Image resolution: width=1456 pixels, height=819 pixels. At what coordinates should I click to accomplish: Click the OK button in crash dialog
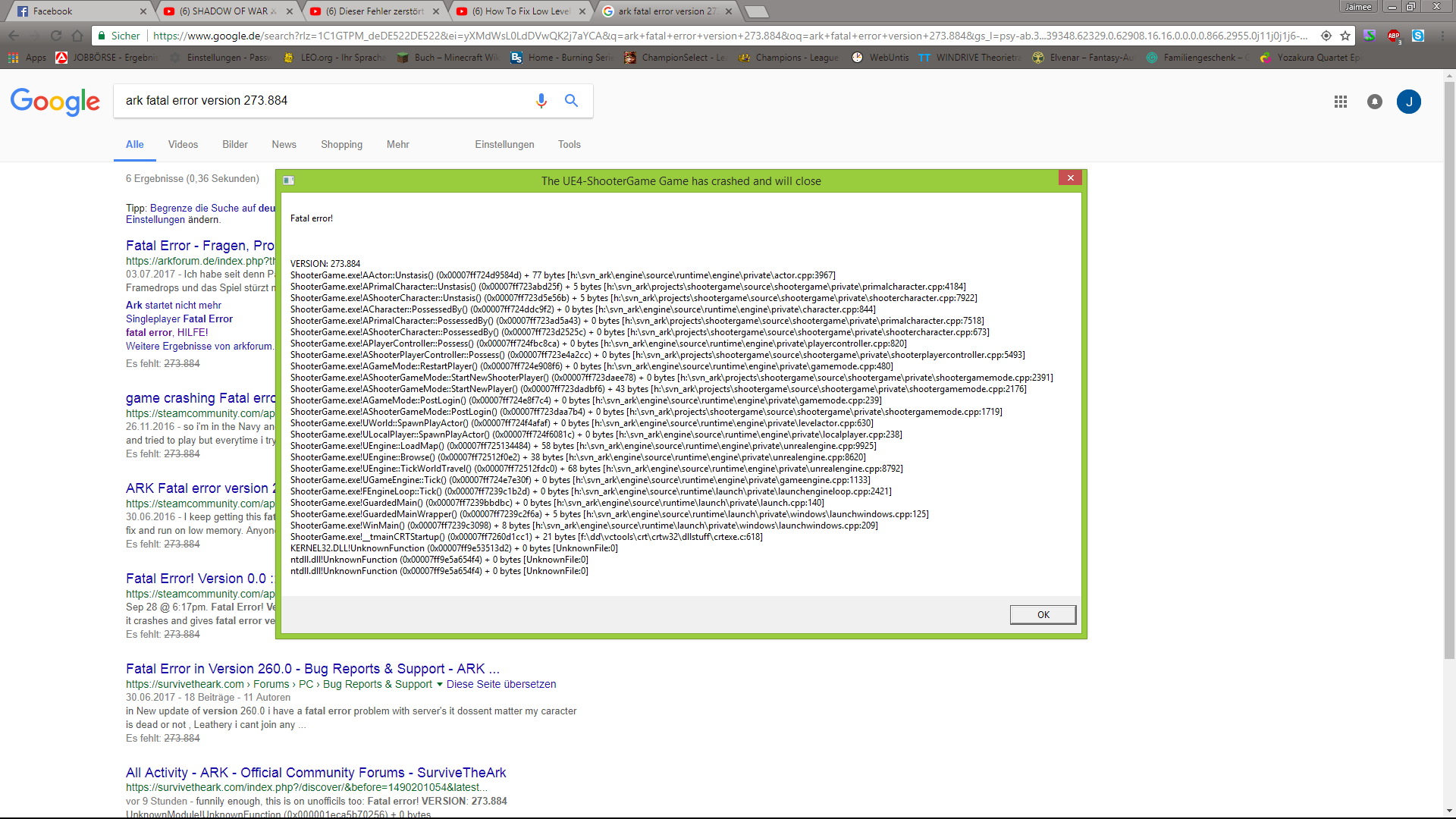1043,614
